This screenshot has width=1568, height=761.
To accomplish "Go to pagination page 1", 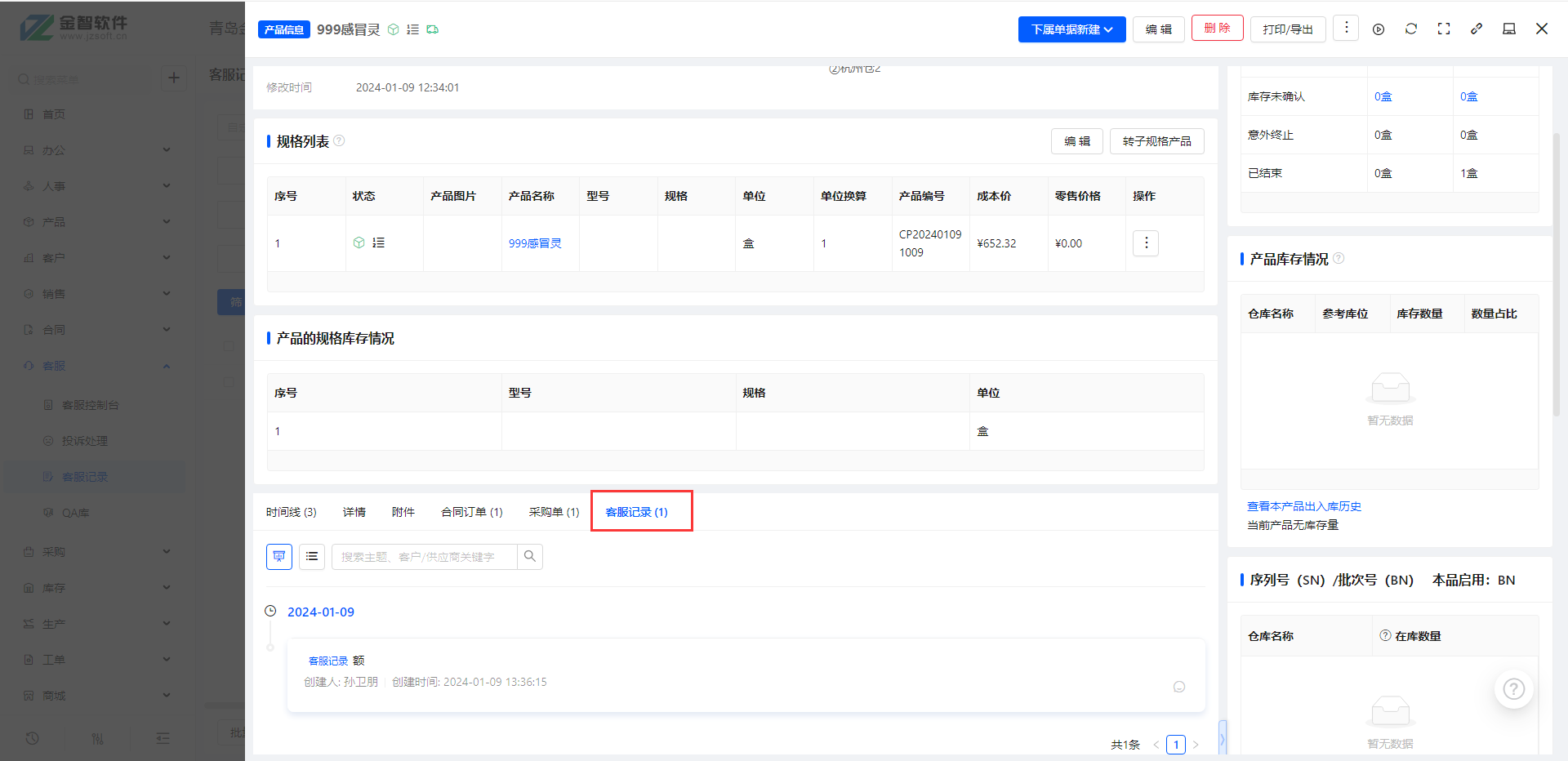I will tap(1176, 745).
